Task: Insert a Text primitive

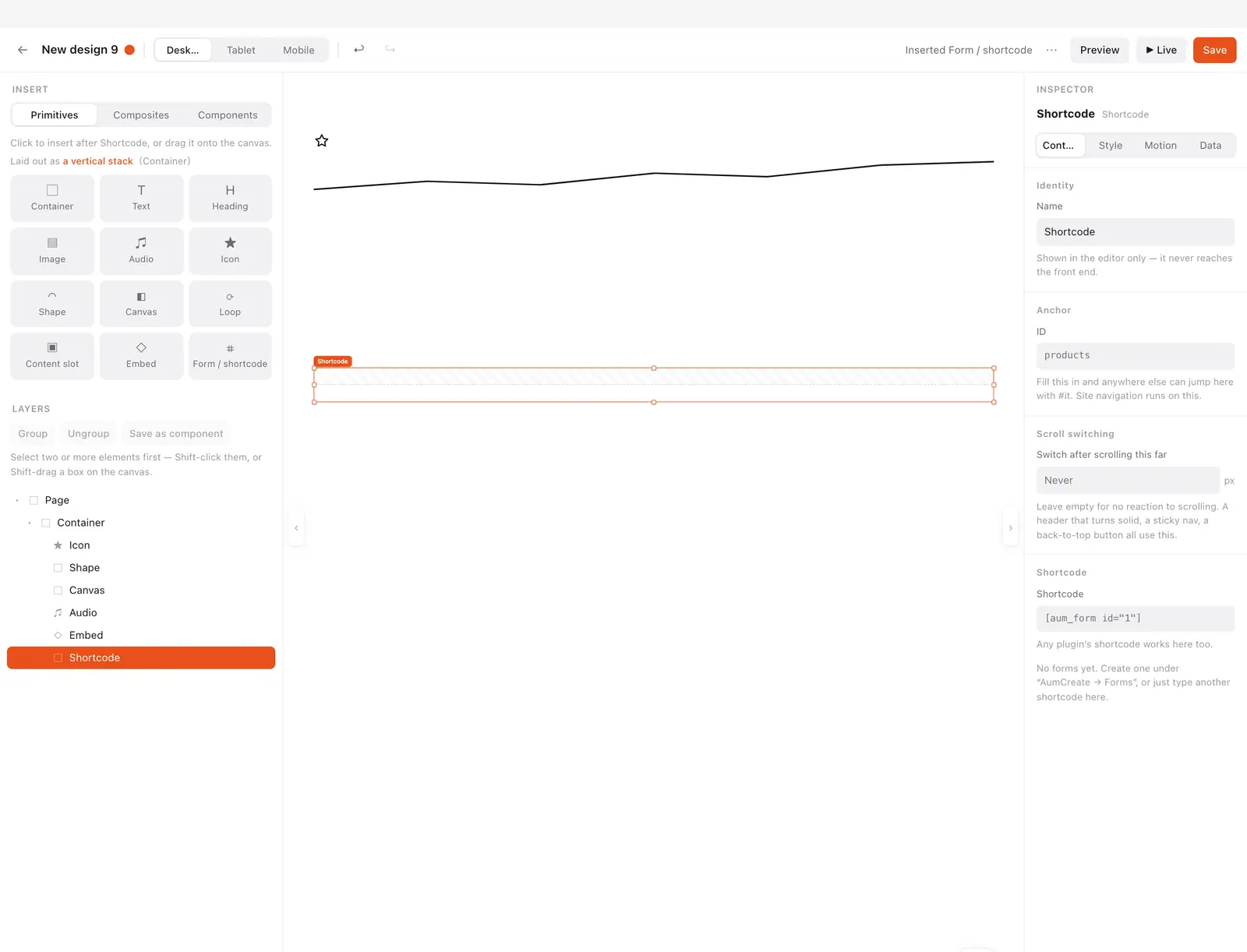Action: (141, 198)
